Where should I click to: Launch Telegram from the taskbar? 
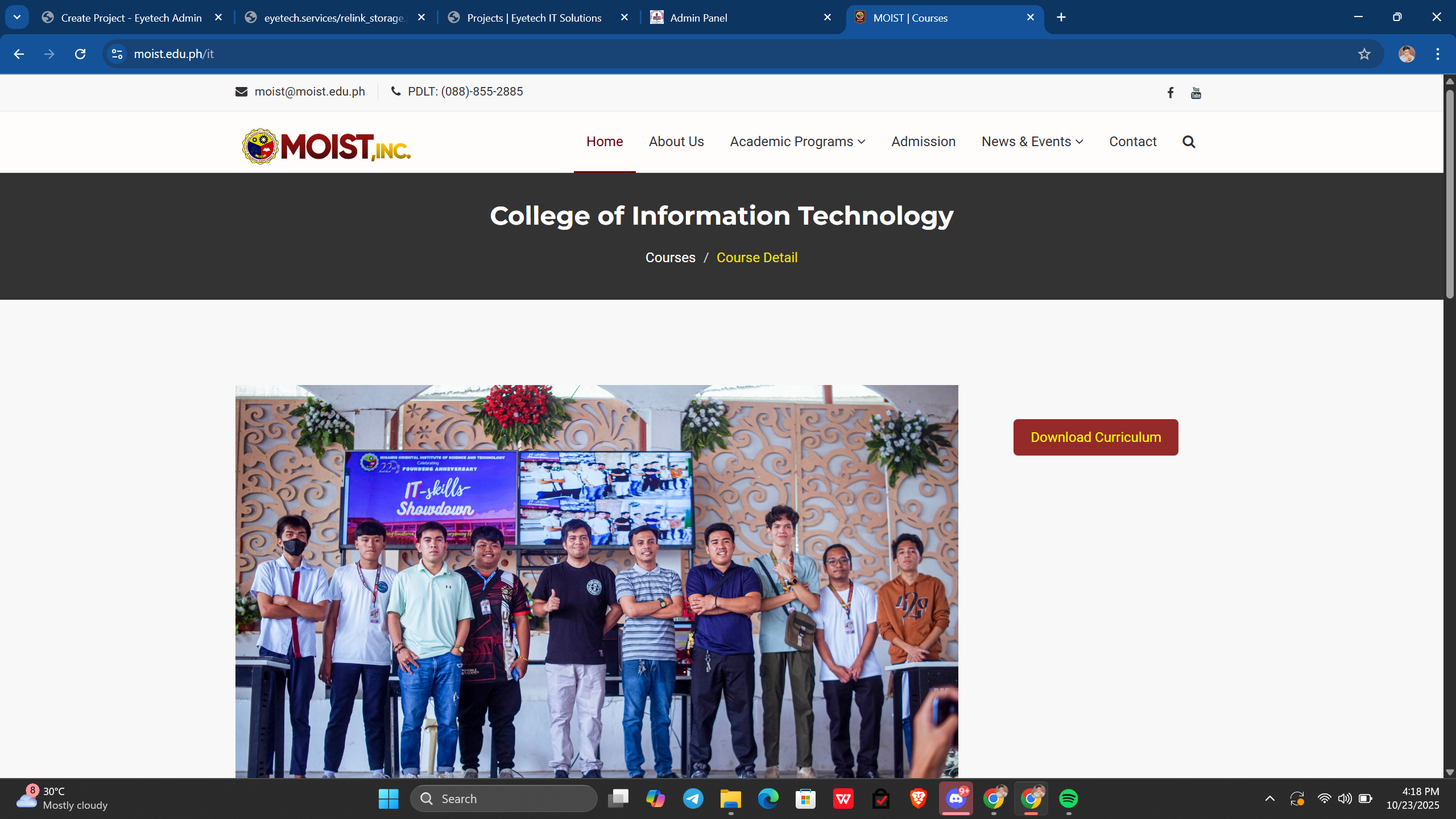[693, 799]
